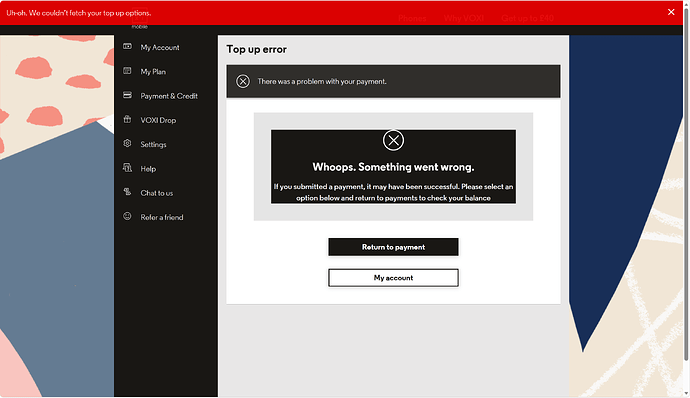Click the Why VOXI link in header

click(464, 18)
